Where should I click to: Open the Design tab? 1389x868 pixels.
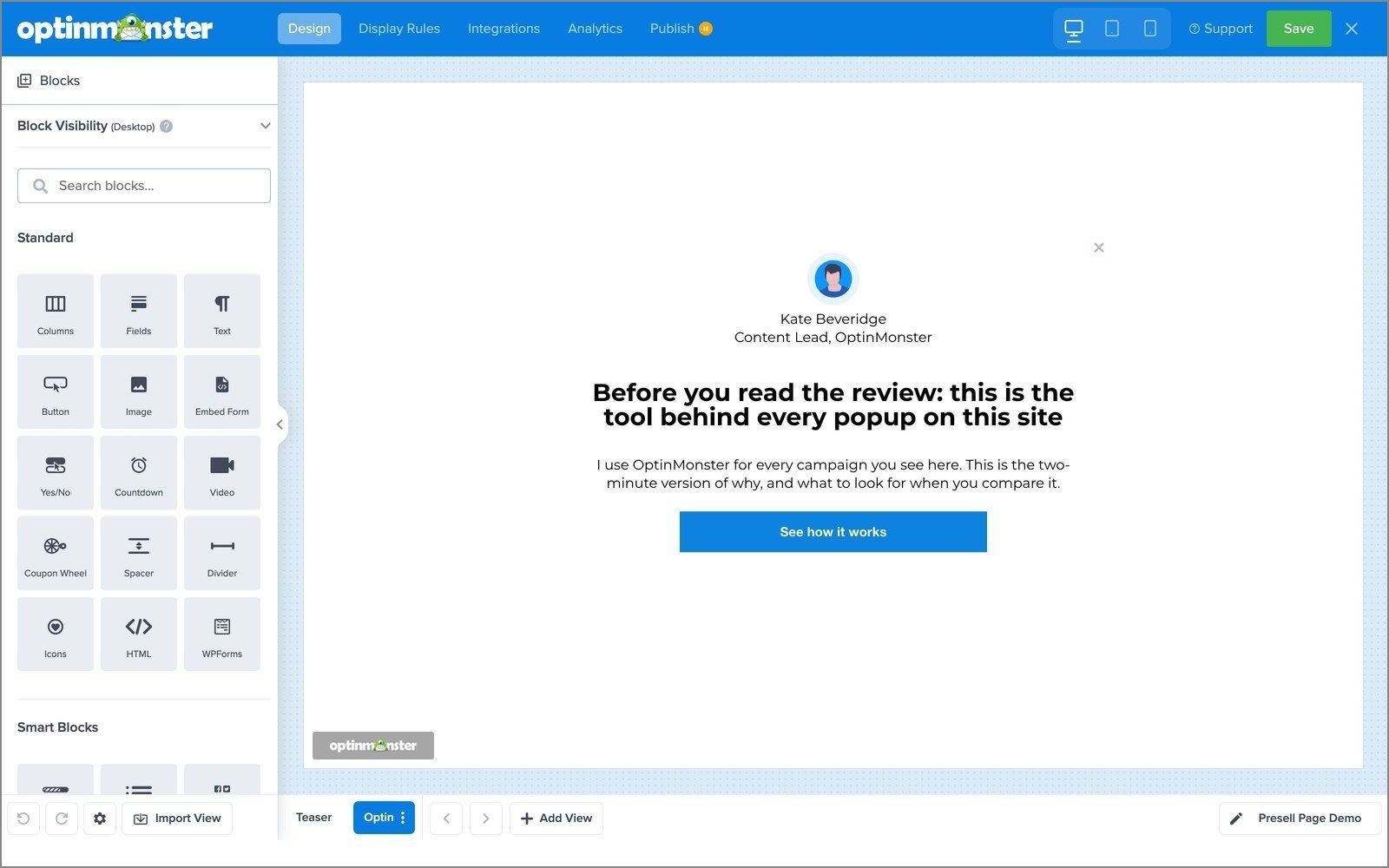309,29
